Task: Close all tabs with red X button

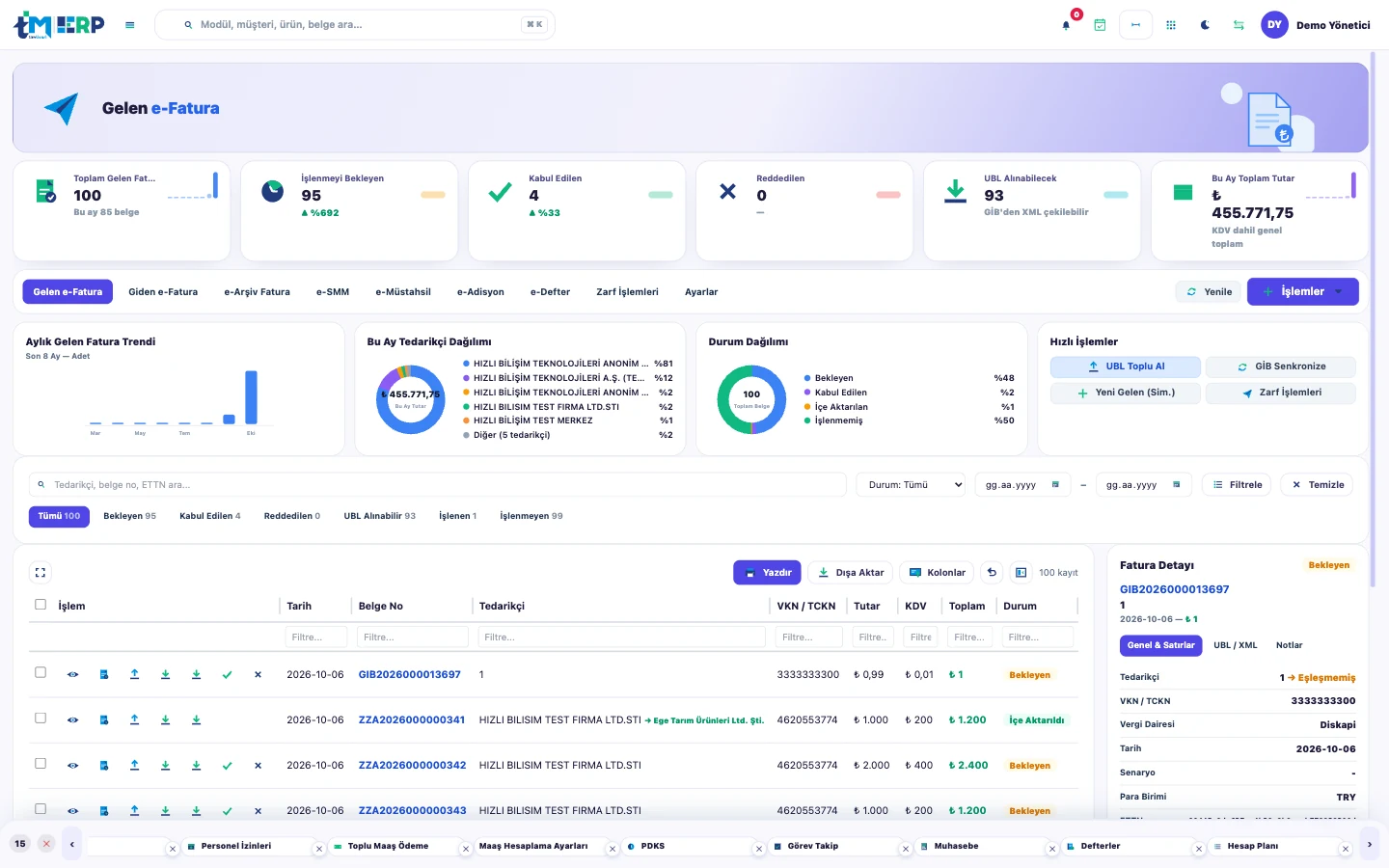Action: coord(45,844)
